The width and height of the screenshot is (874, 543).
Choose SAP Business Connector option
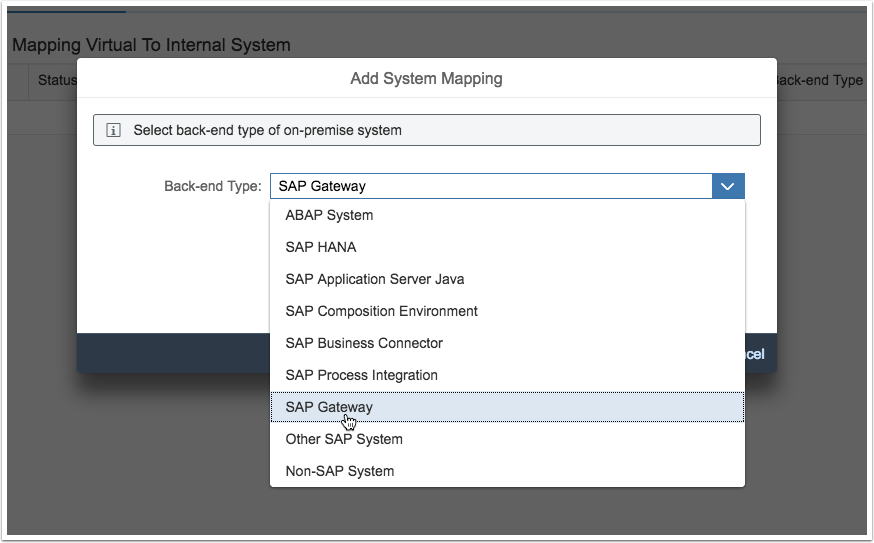pos(507,343)
